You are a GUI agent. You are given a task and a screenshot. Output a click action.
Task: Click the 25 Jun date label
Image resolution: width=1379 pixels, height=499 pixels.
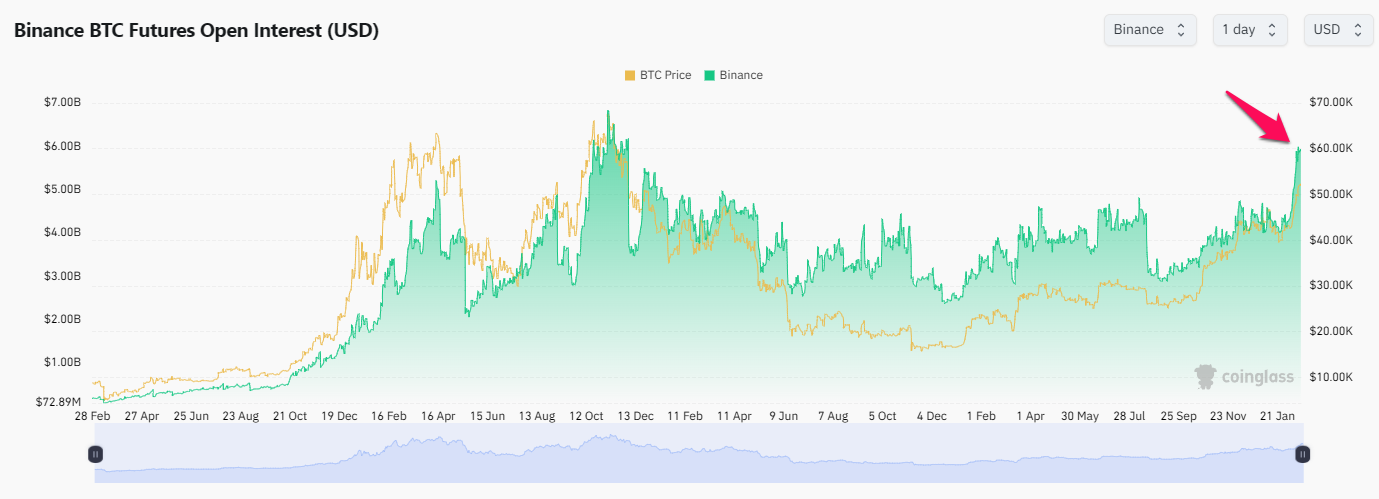(192, 415)
